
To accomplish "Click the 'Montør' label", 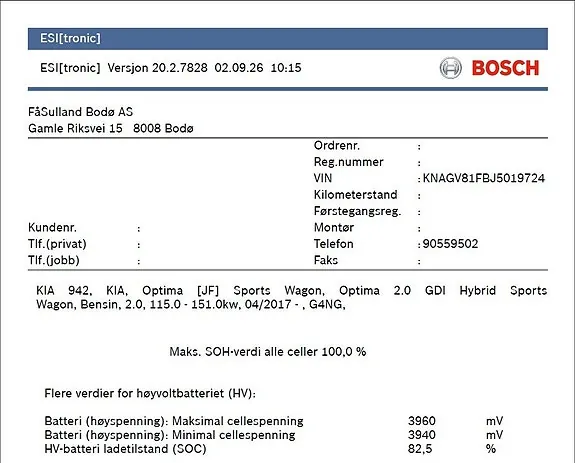I will [x=334, y=227].
